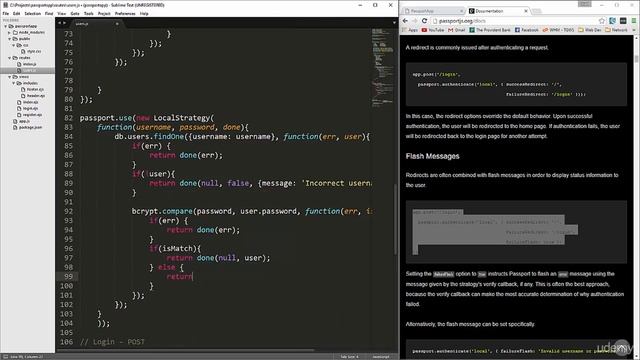Change JavaScript syntax in status bar
This screenshot has height=360, width=640.
pos(381,357)
